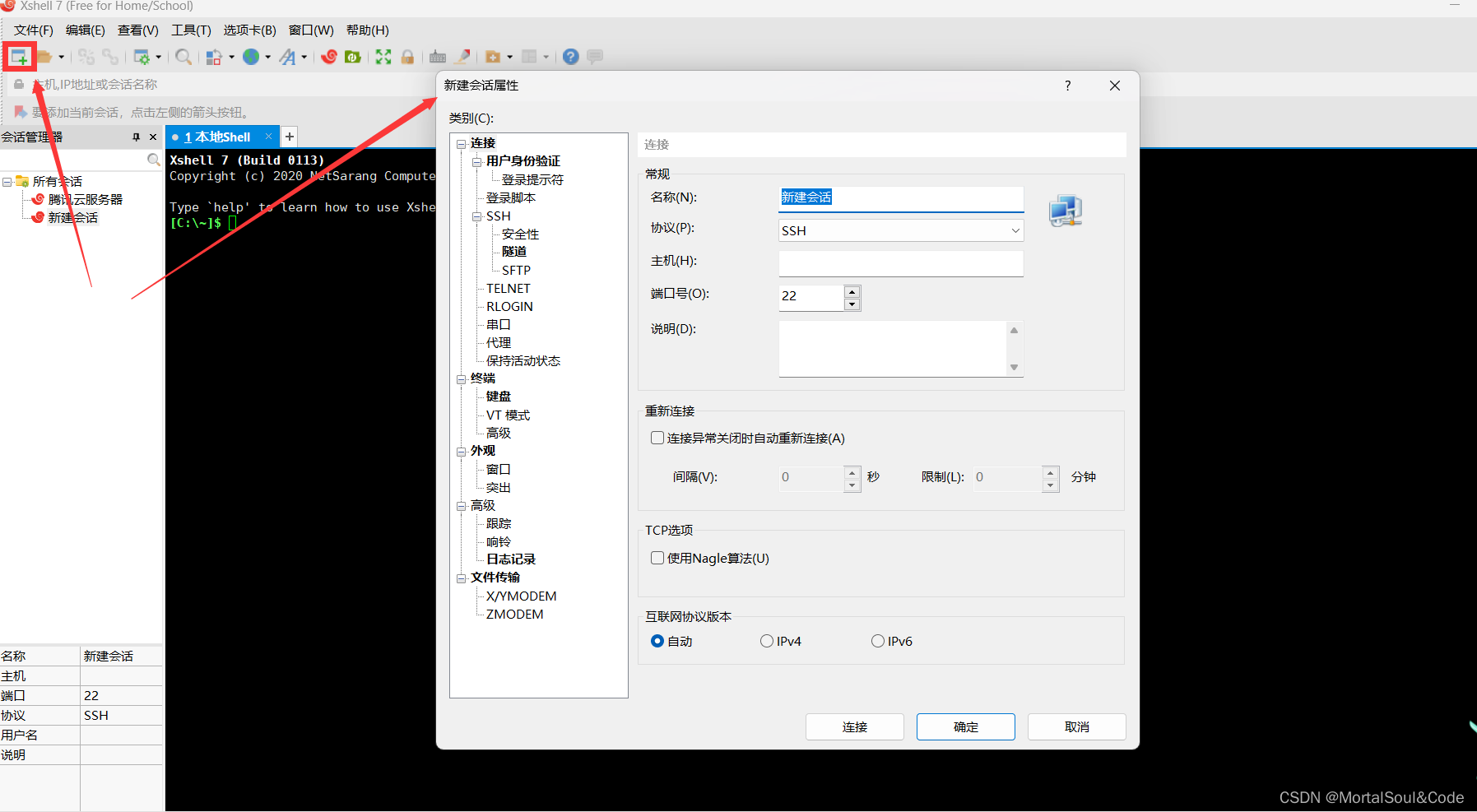Collapse the 外观 category tree node

[462, 452]
